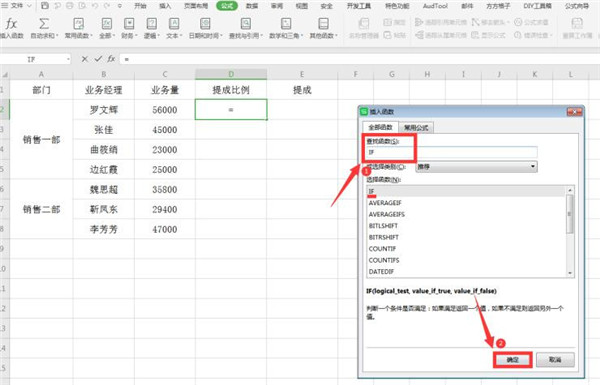This screenshot has width=600, height=385.
Task: Click Evaluate Formula (公式求值) icon
Action: tap(518, 22)
